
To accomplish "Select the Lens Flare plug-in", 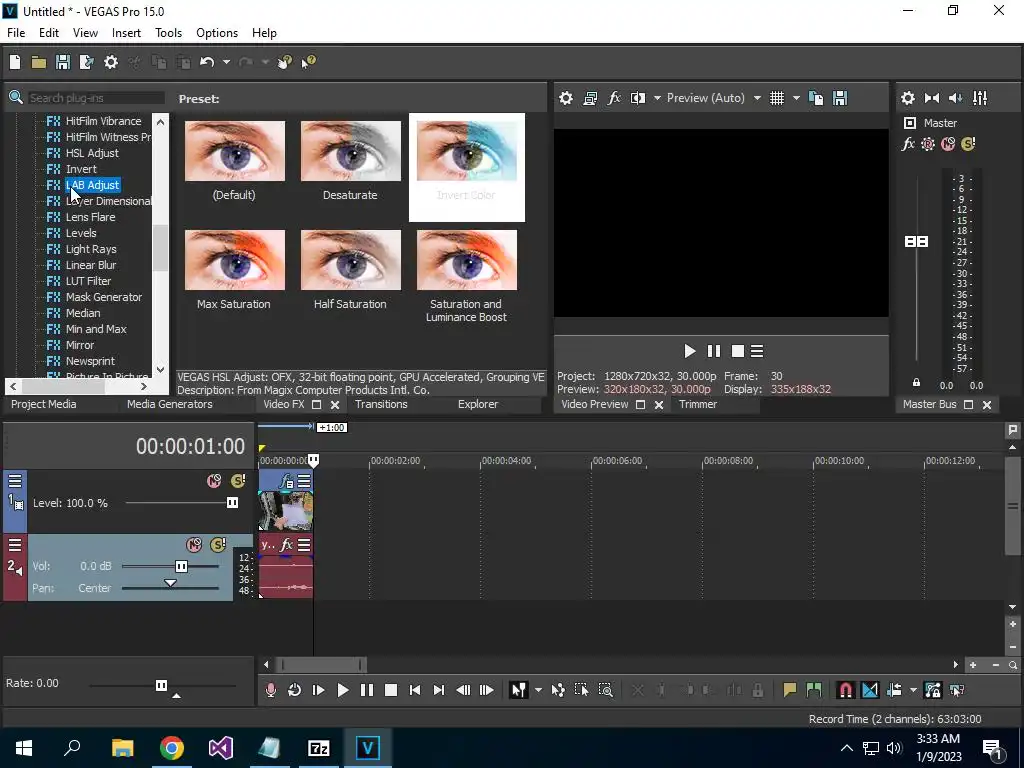I will [x=90, y=217].
